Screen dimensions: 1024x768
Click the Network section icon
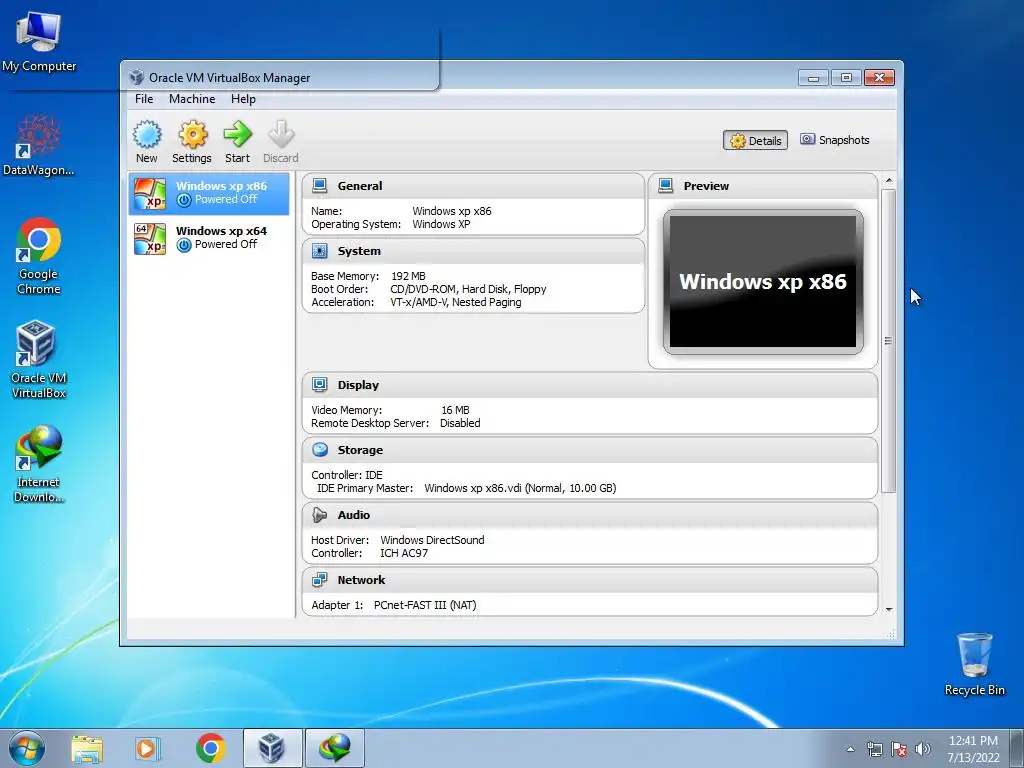319,579
